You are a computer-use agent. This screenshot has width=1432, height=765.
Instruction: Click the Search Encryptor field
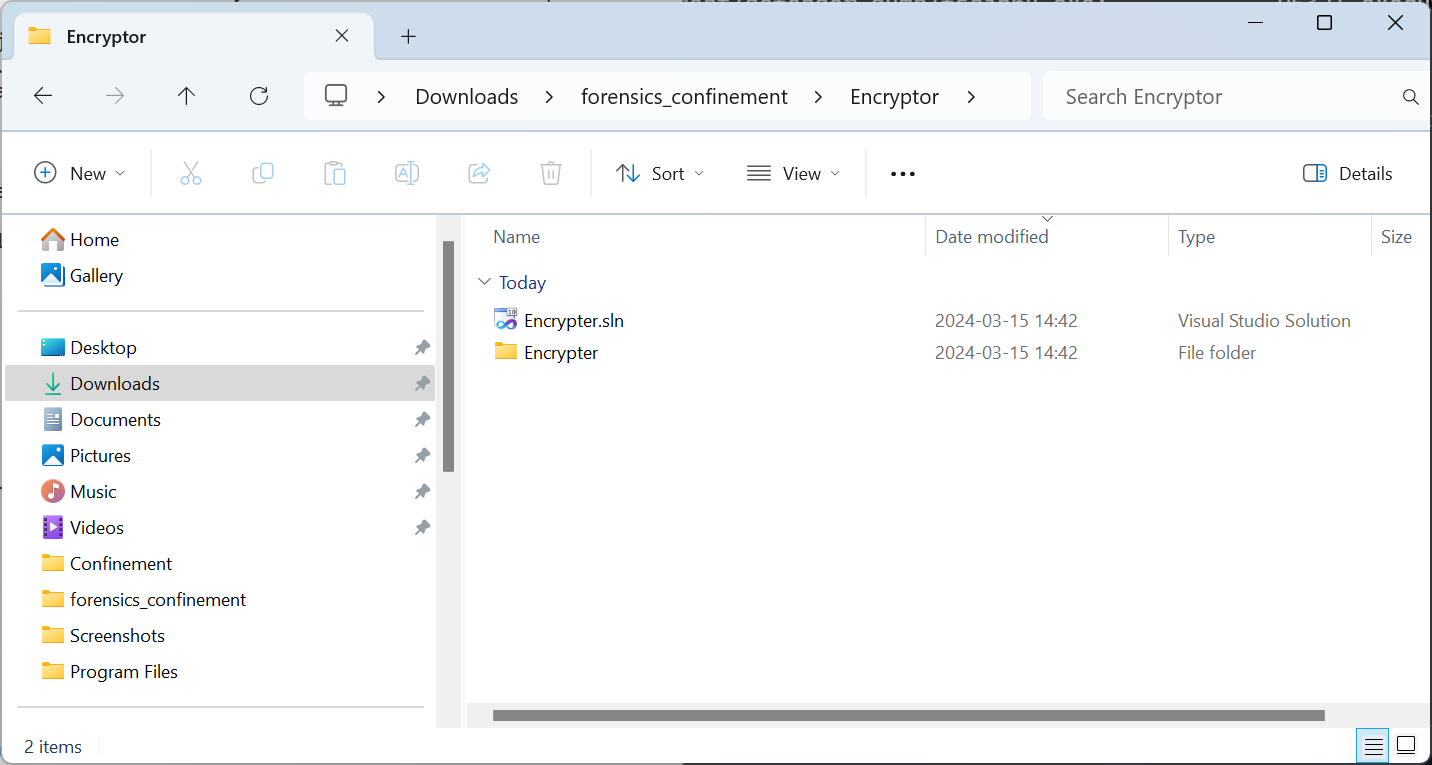[x=1220, y=97]
